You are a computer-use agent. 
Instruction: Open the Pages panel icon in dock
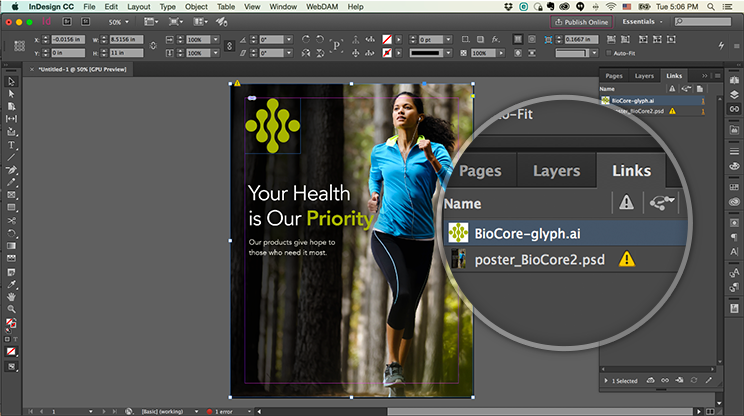pyautogui.click(x=734, y=81)
